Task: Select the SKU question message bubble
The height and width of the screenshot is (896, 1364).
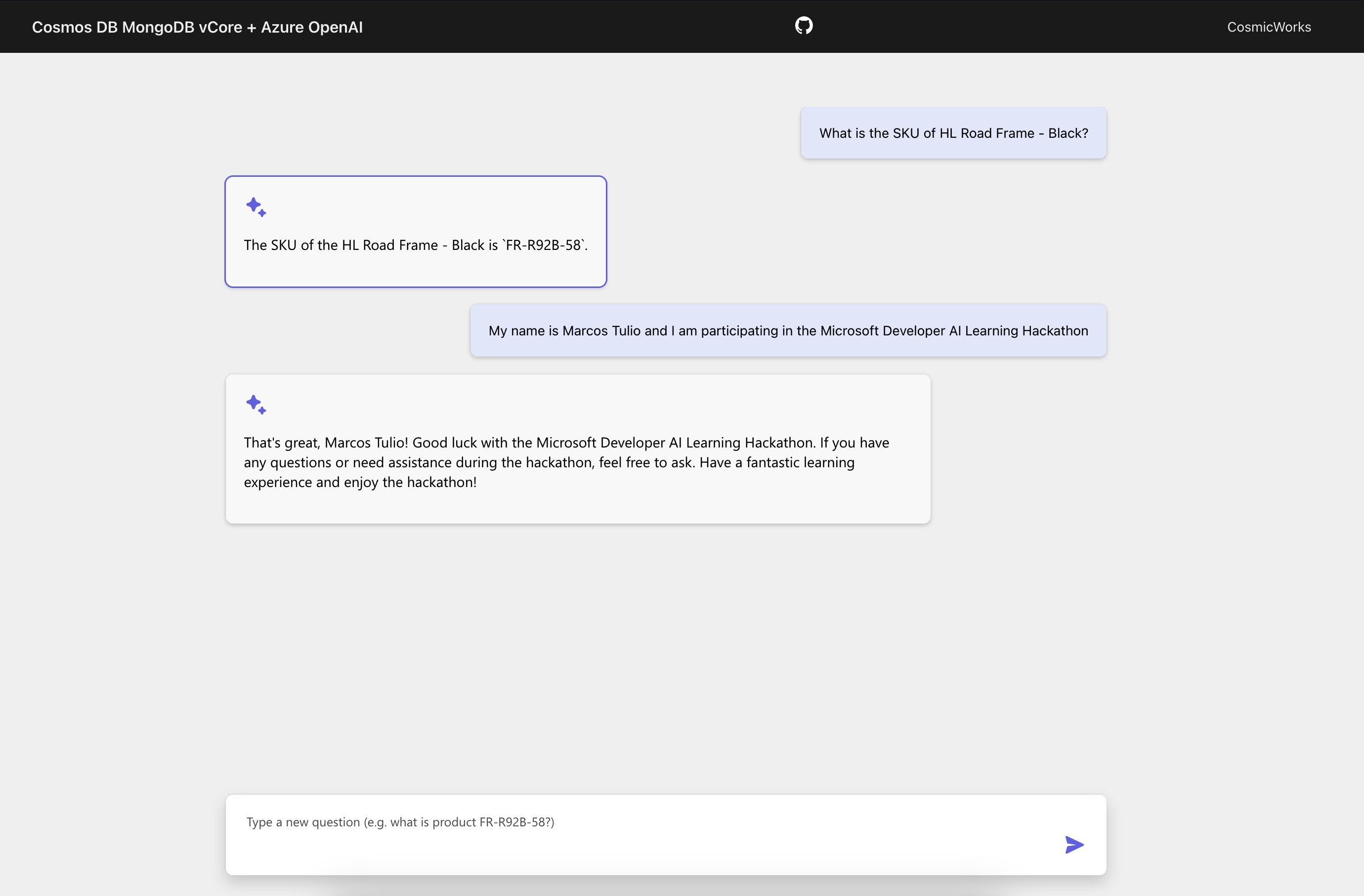Action: coord(953,132)
